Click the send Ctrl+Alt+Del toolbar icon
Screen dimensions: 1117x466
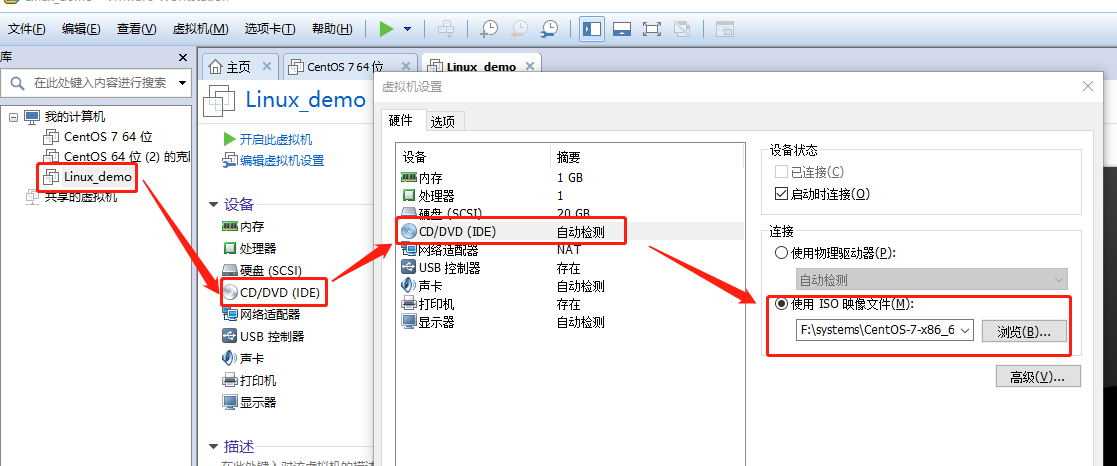coord(445,29)
